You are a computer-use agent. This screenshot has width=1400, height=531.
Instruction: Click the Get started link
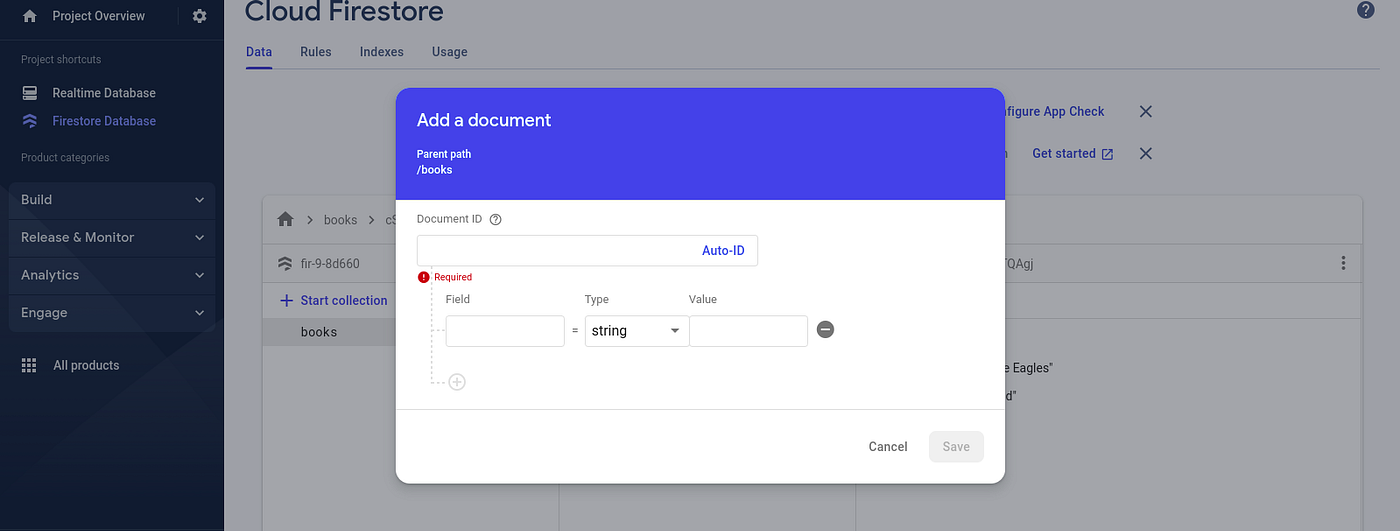tap(1064, 154)
